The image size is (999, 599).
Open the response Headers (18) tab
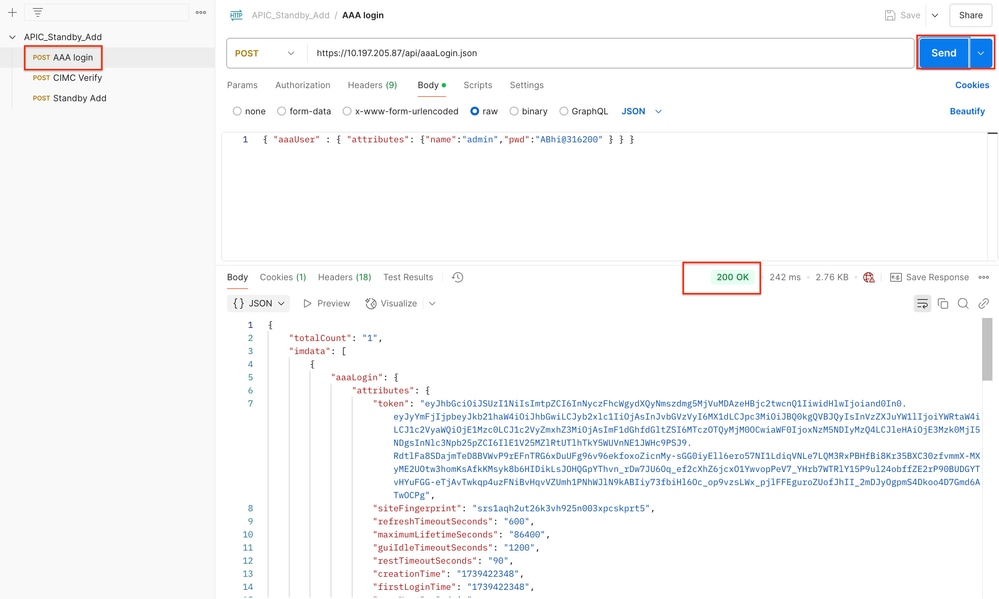click(344, 277)
